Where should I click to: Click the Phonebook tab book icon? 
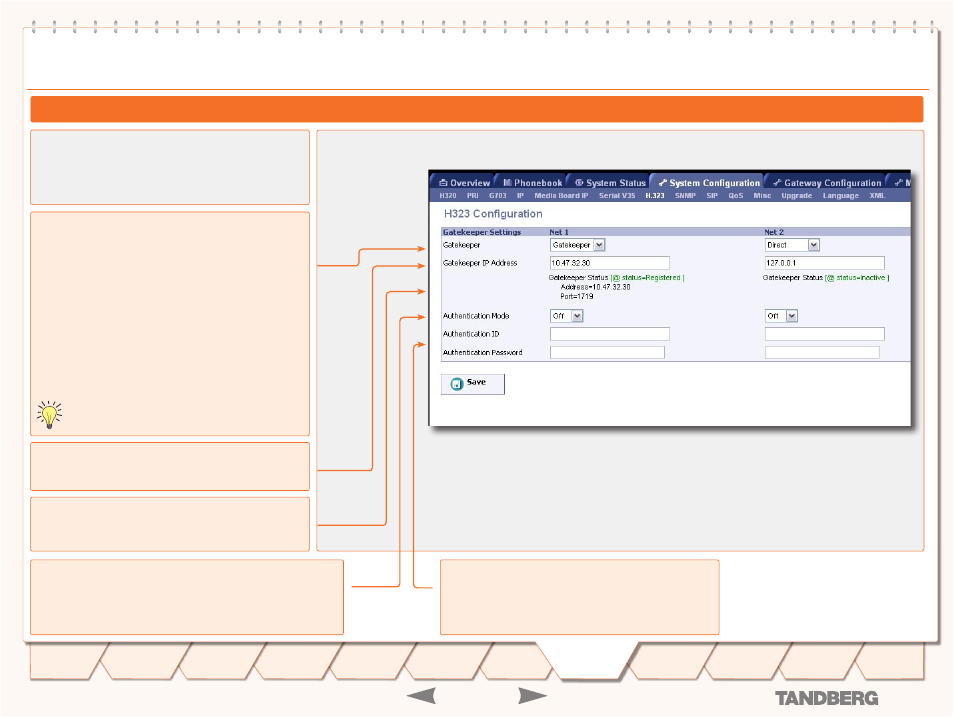(x=507, y=183)
